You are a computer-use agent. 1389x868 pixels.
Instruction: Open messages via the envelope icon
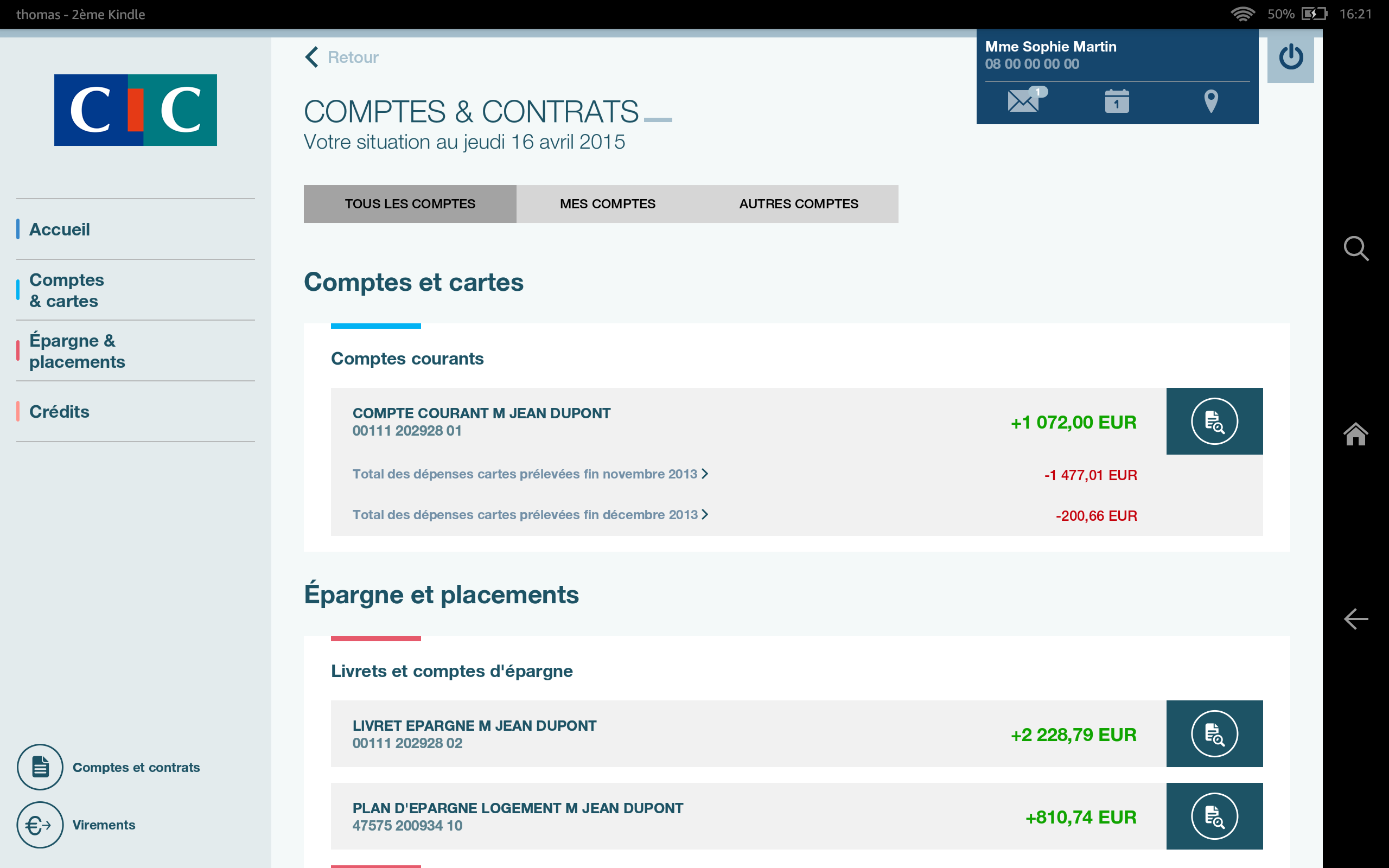coord(1024,101)
